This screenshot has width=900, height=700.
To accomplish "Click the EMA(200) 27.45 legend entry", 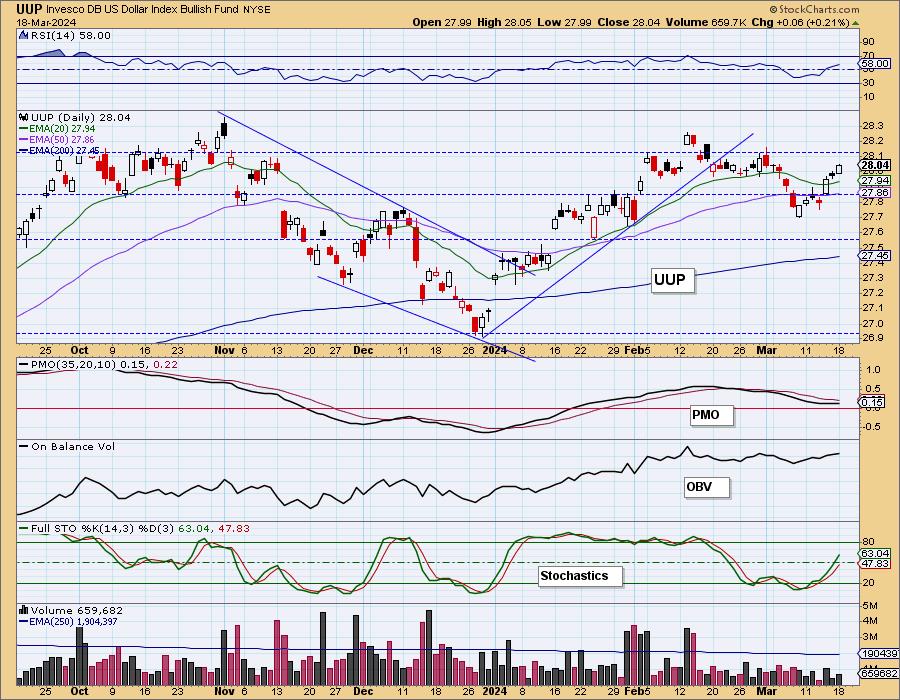I will click(60, 150).
